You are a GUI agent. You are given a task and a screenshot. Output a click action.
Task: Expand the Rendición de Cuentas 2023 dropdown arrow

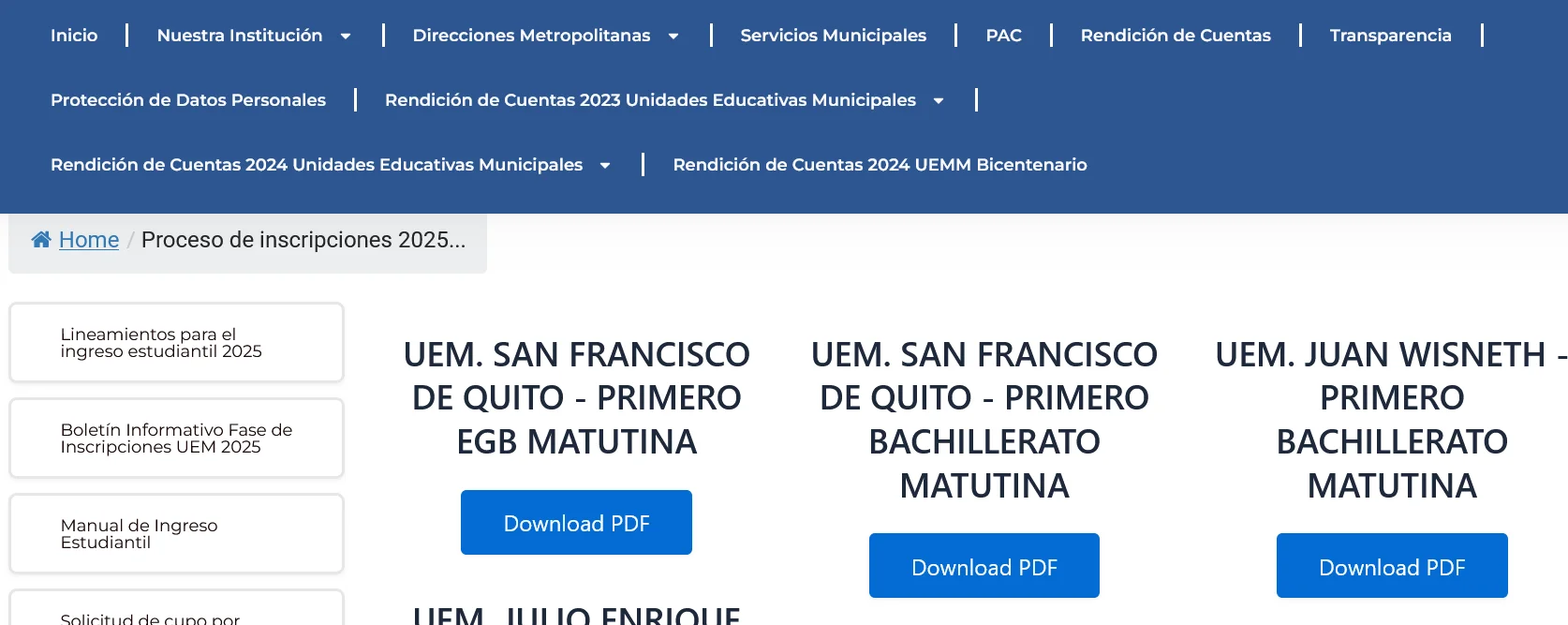coord(939,101)
